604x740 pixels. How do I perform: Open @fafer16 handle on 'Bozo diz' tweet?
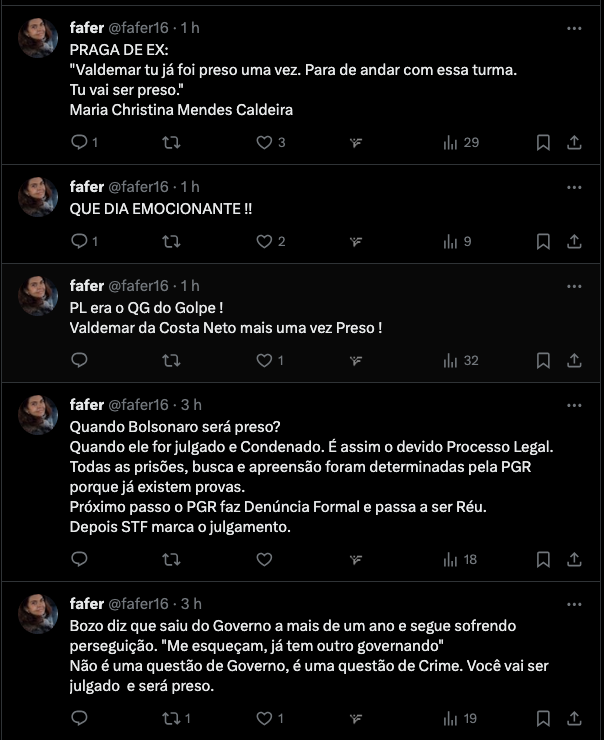point(138,604)
